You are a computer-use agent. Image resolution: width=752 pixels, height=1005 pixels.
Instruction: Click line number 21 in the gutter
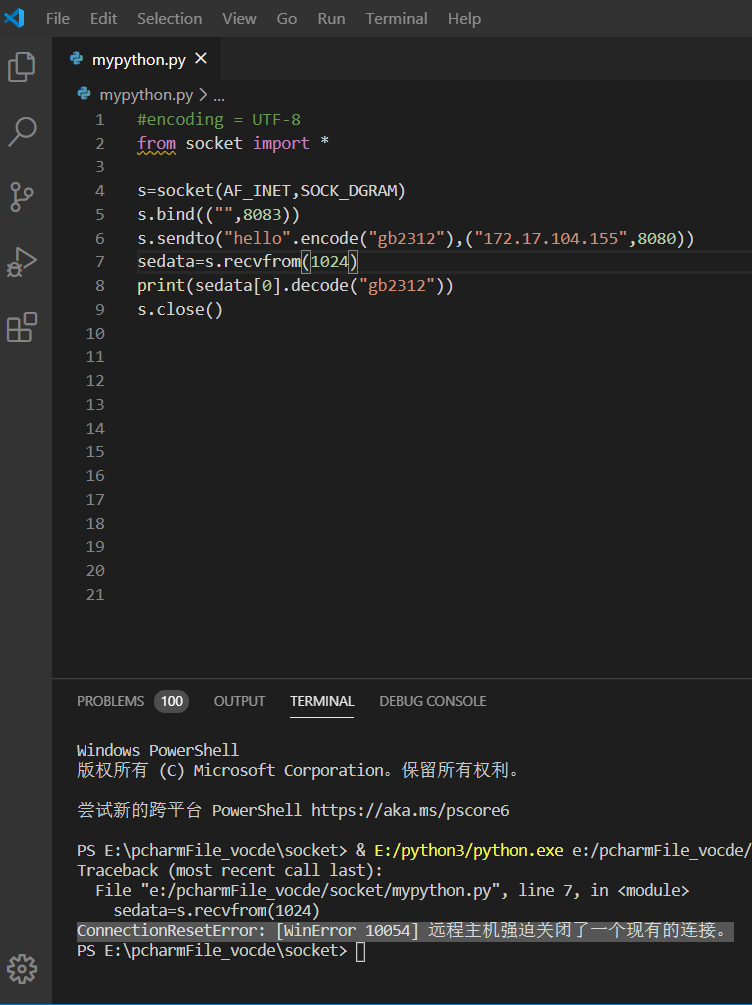click(95, 595)
